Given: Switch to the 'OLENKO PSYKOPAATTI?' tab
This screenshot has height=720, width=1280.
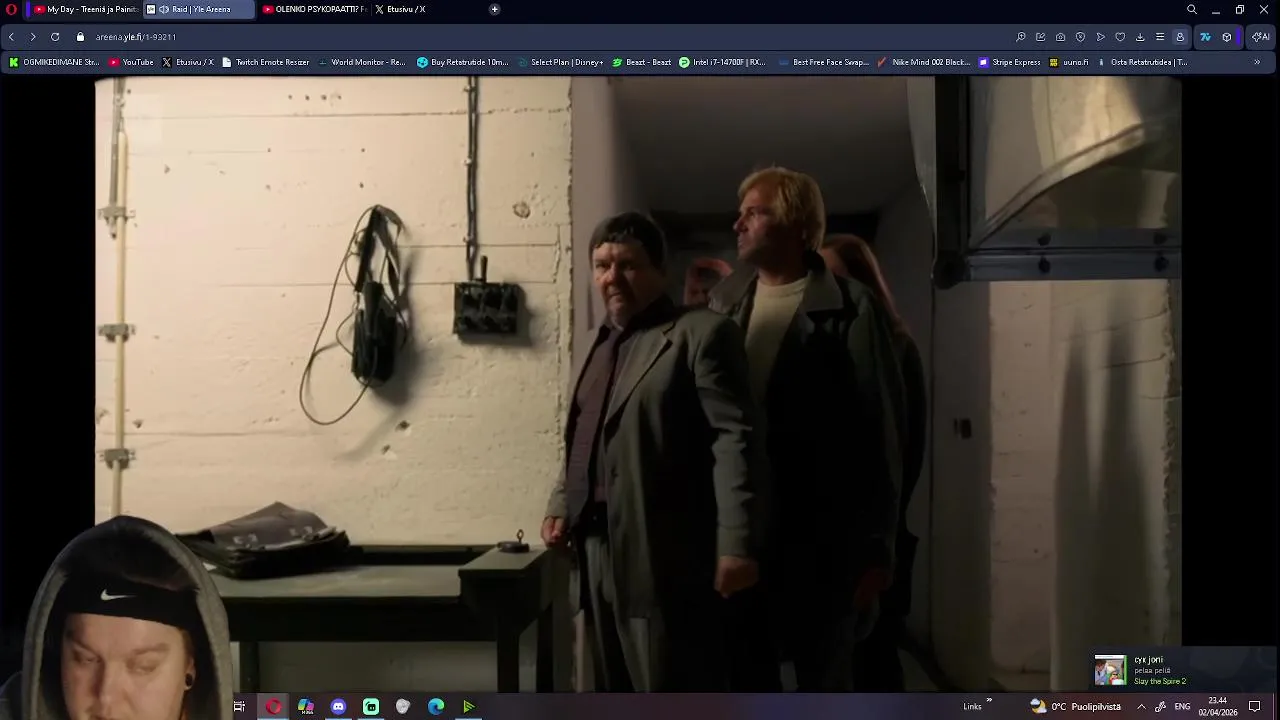Looking at the screenshot, I should pyautogui.click(x=315, y=9).
